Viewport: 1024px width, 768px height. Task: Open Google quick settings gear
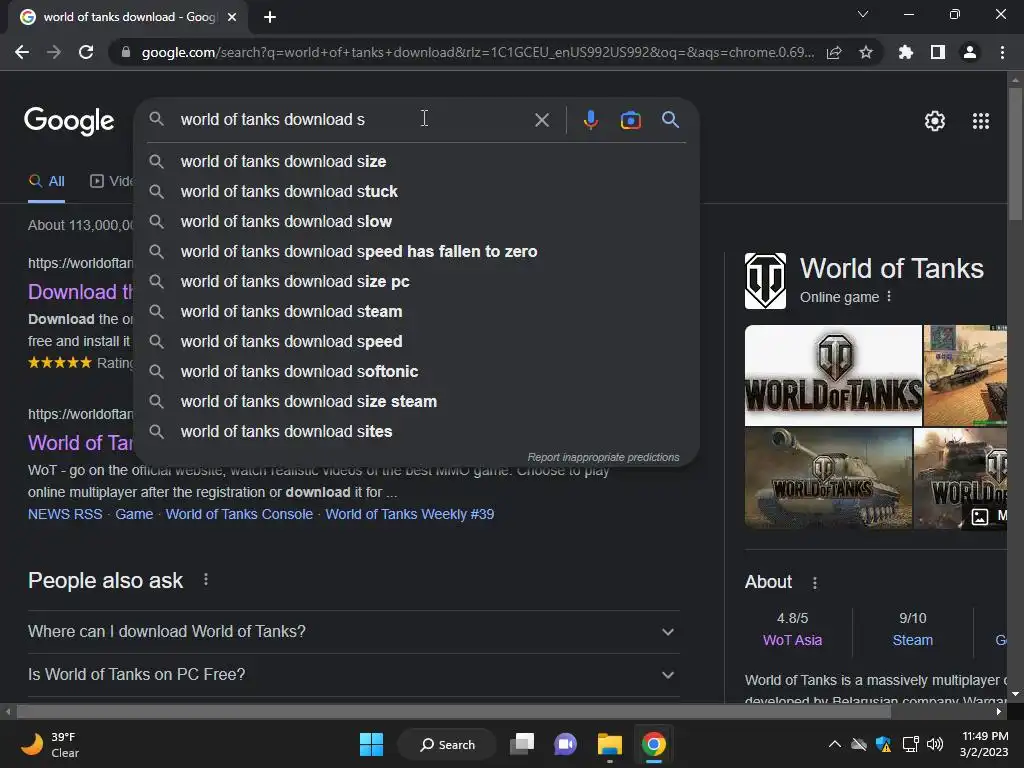pyautogui.click(x=935, y=121)
